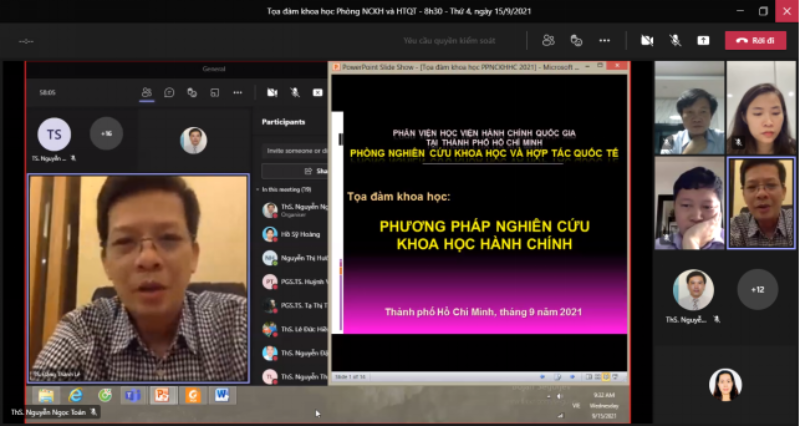Click share content icon beside Rời đi

tap(703, 41)
